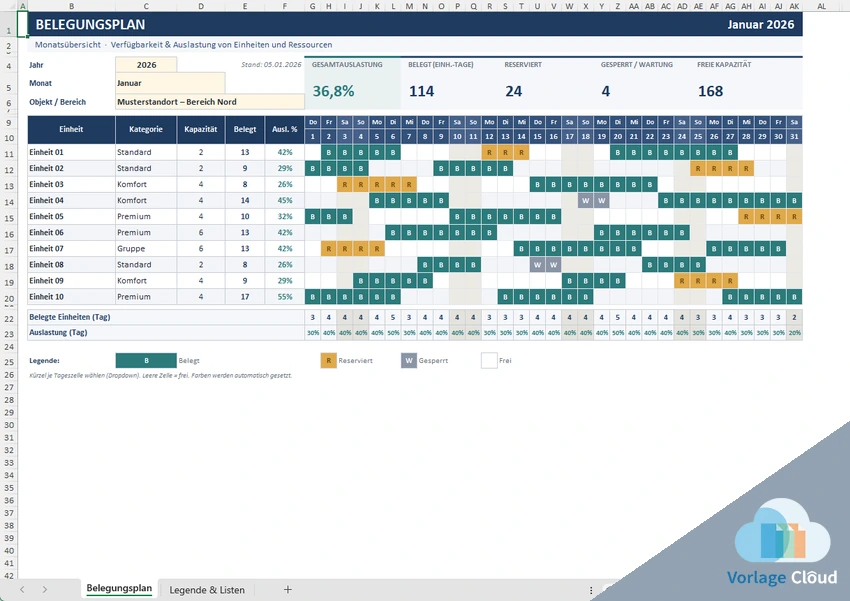Image resolution: width=850 pixels, height=601 pixels.
Task: Select the Gesamtauslastung value 36,8%
Action: pos(333,91)
